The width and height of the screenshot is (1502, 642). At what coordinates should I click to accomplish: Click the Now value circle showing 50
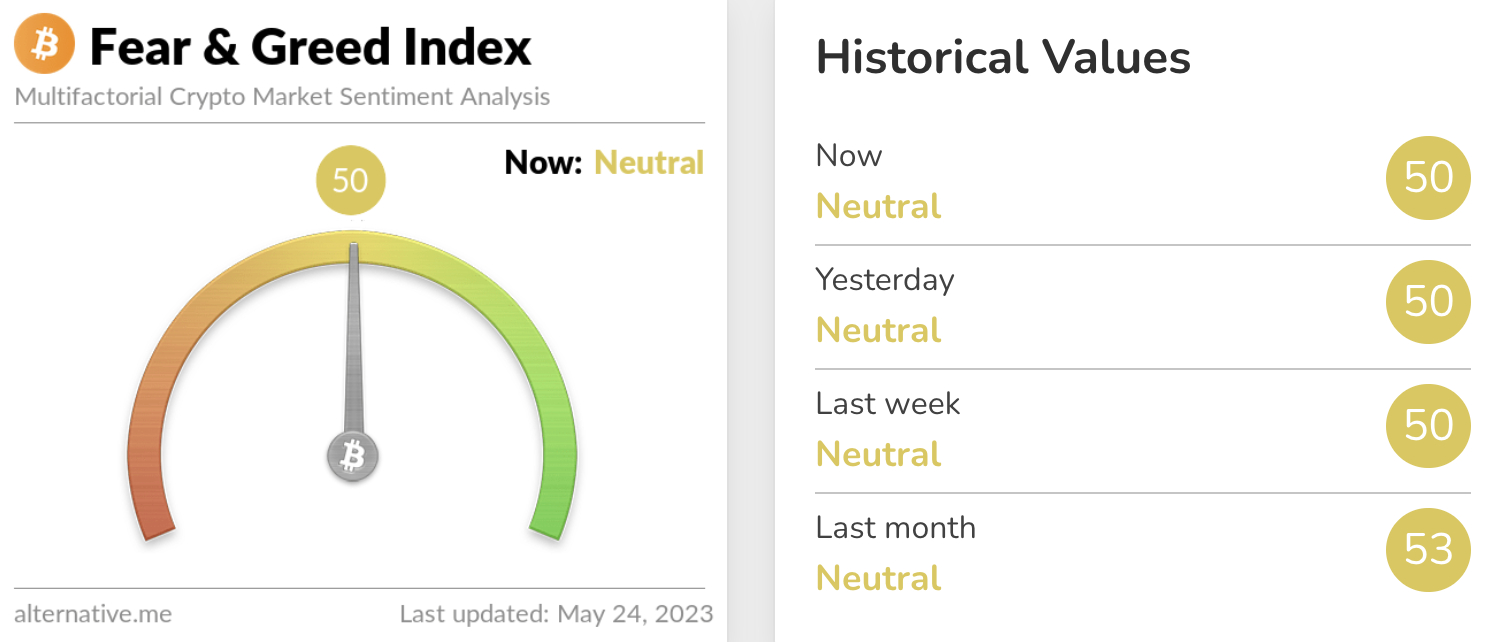[x=1428, y=178]
